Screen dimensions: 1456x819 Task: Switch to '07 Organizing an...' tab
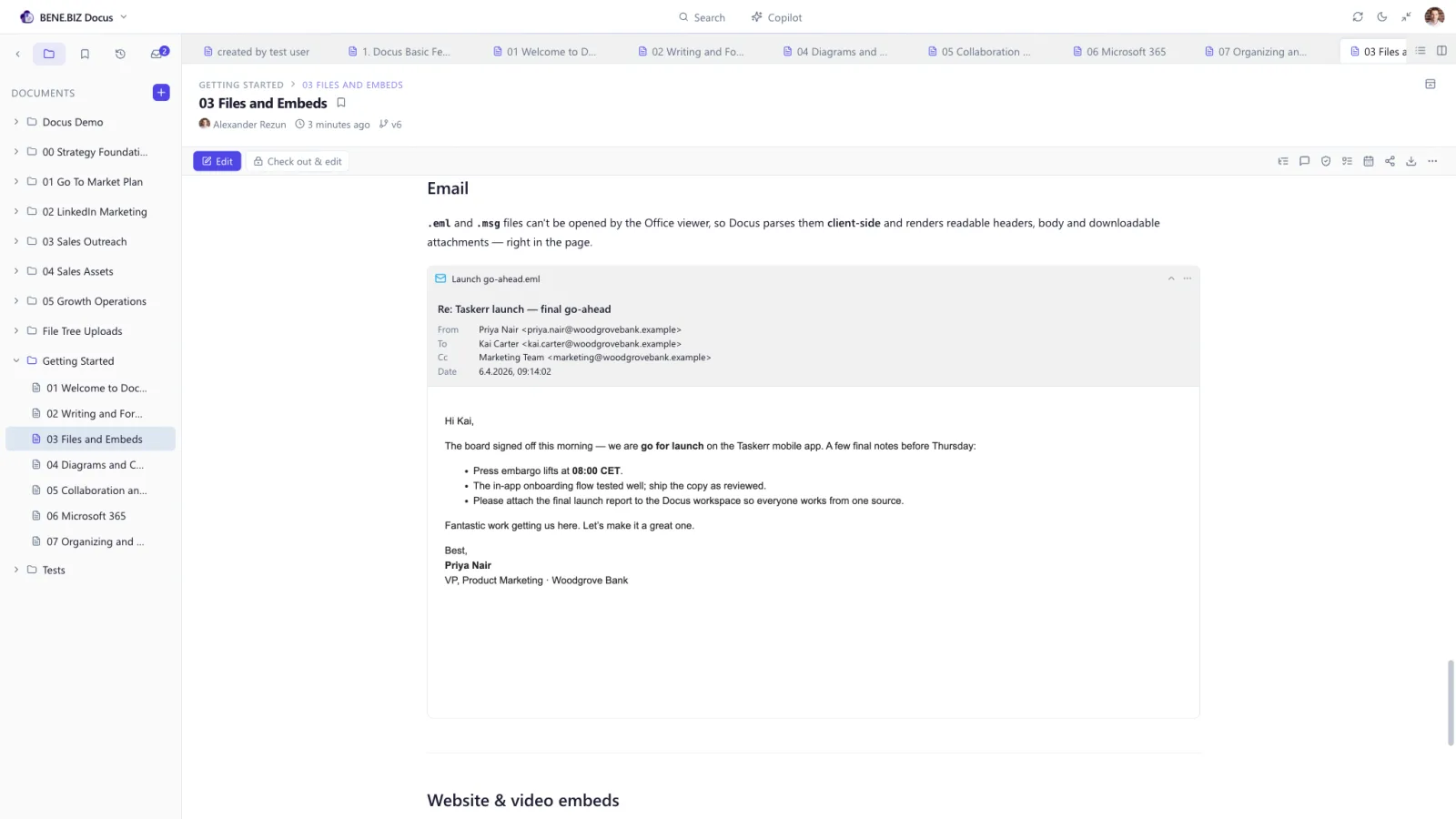(1256, 52)
